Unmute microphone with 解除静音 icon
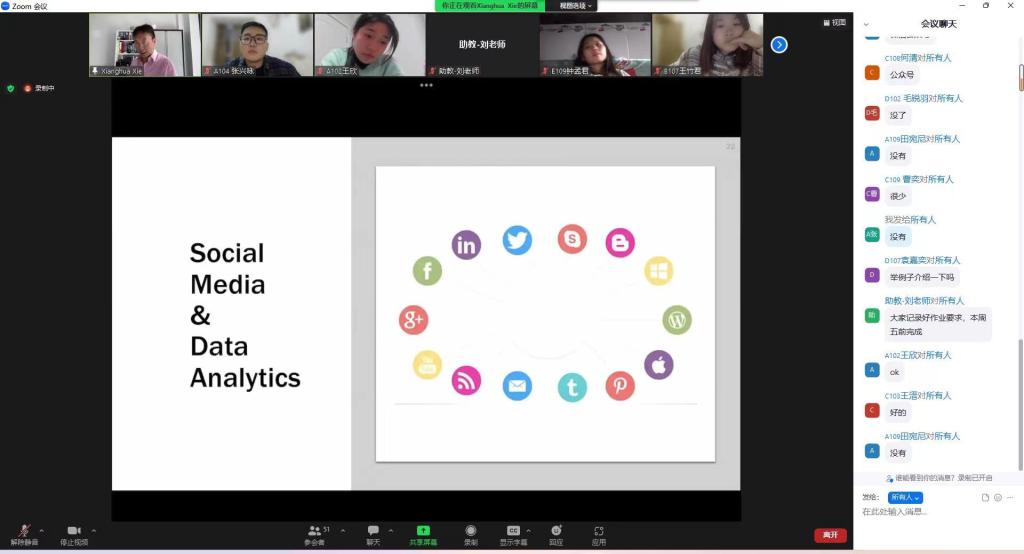The image size is (1024, 554). click(x=23, y=530)
